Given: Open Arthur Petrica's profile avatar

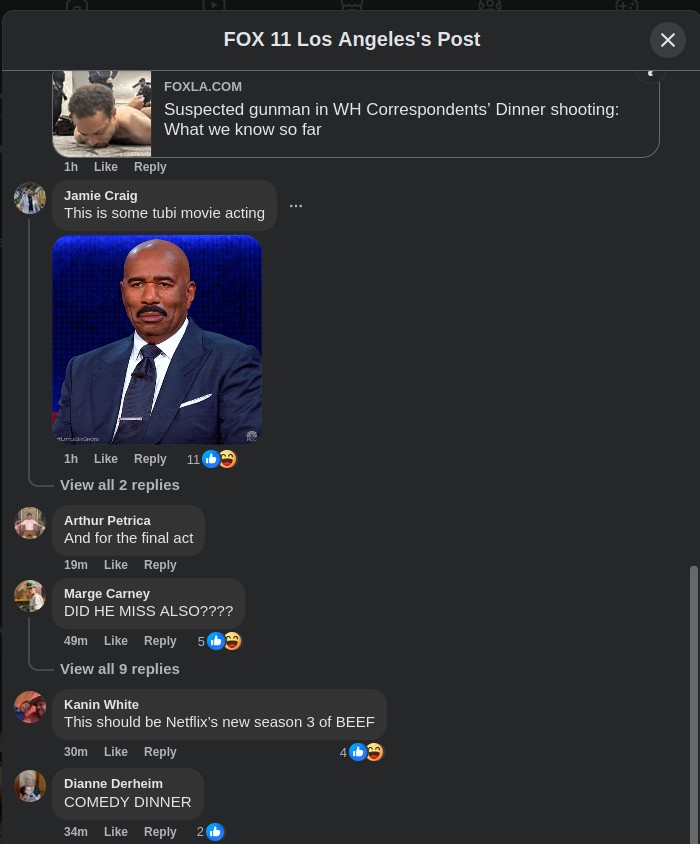Looking at the screenshot, I should tap(30, 523).
